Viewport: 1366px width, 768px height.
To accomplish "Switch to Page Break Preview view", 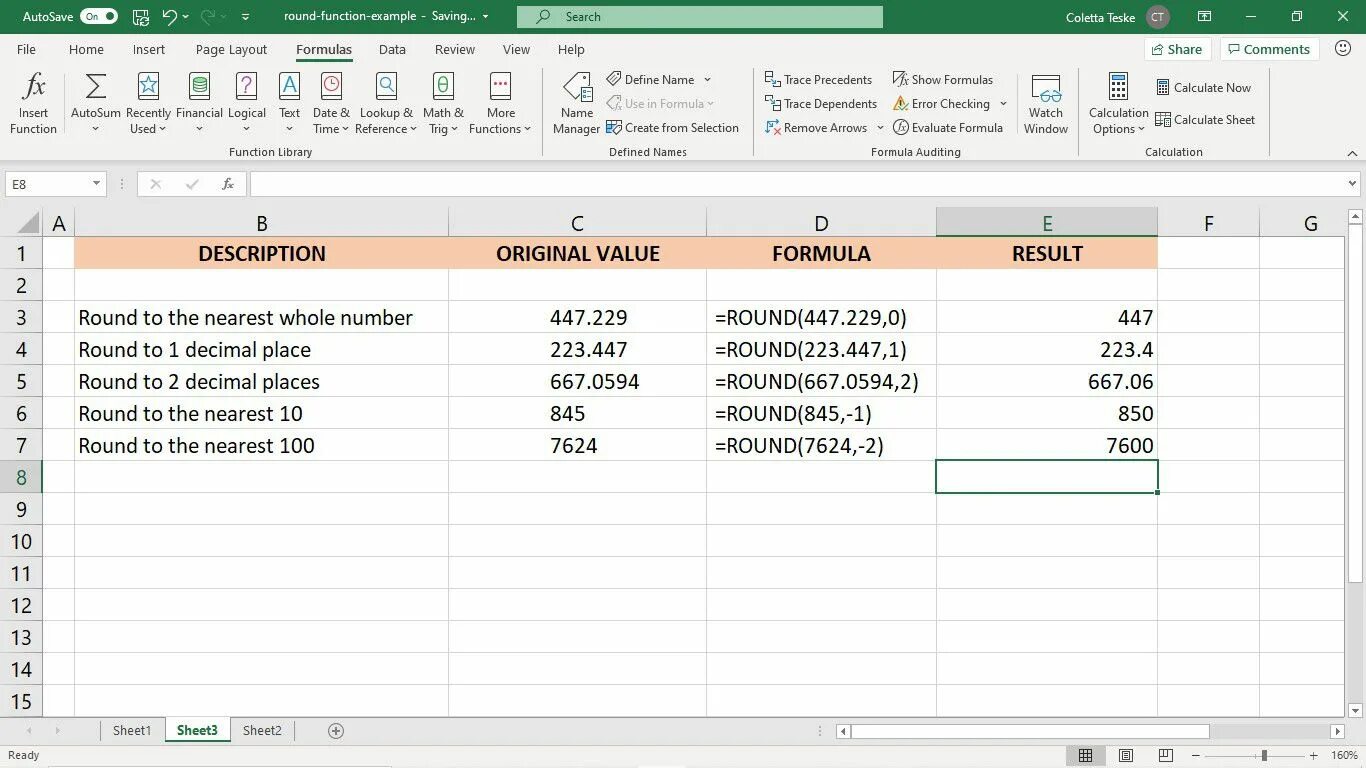I will [x=1166, y=756].
